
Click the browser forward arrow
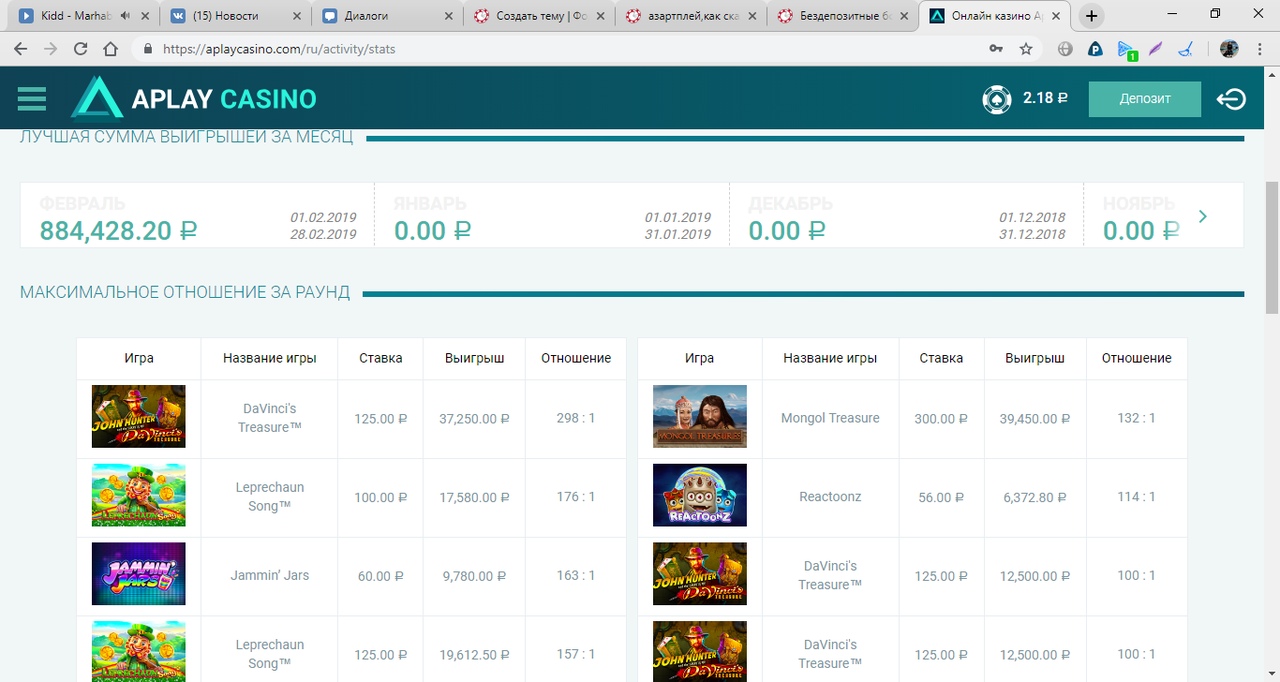point(50,48)
